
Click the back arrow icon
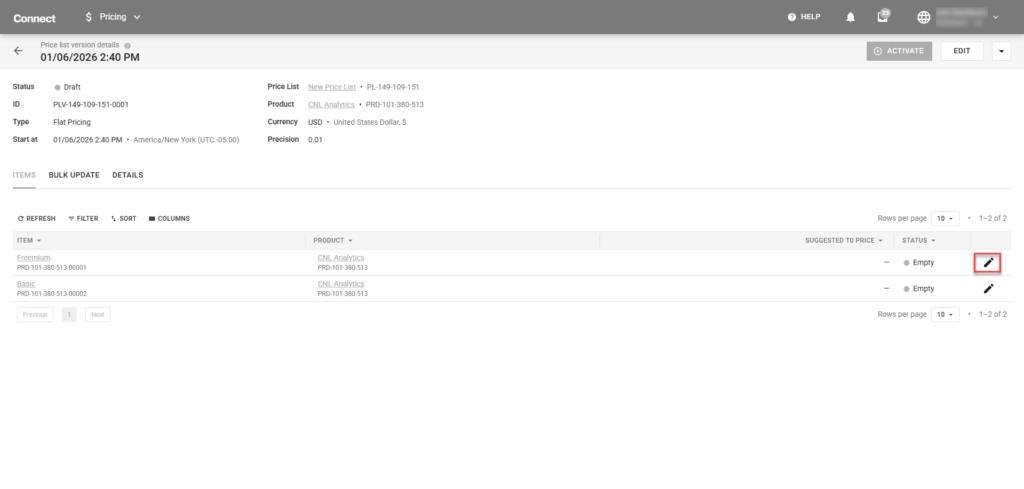18,51
